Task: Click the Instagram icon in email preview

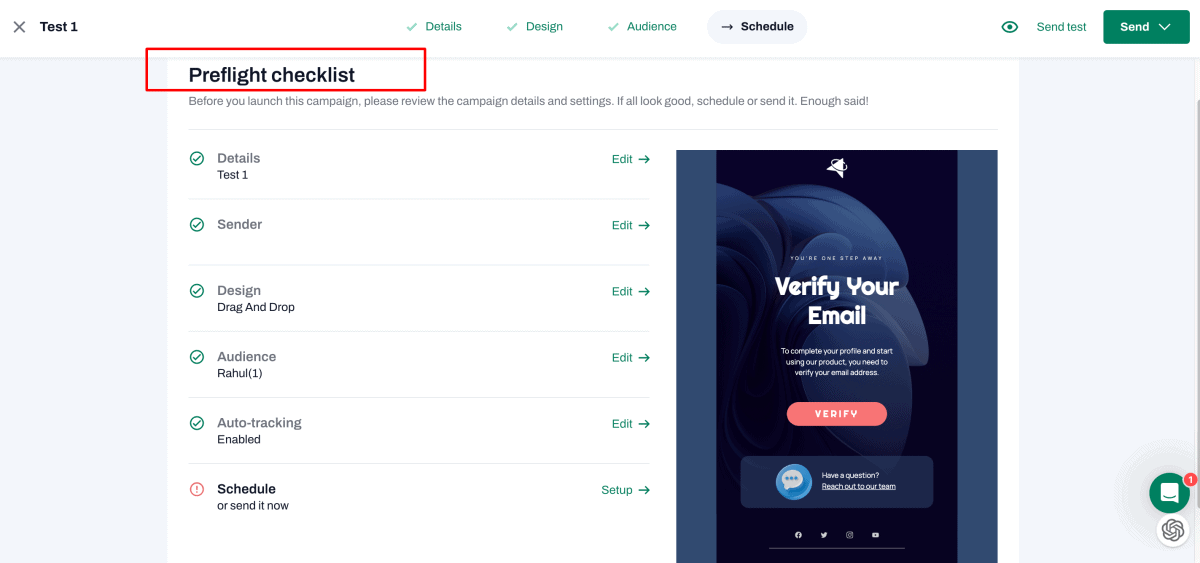Action: pyautogui.click(x=850, y=535)
